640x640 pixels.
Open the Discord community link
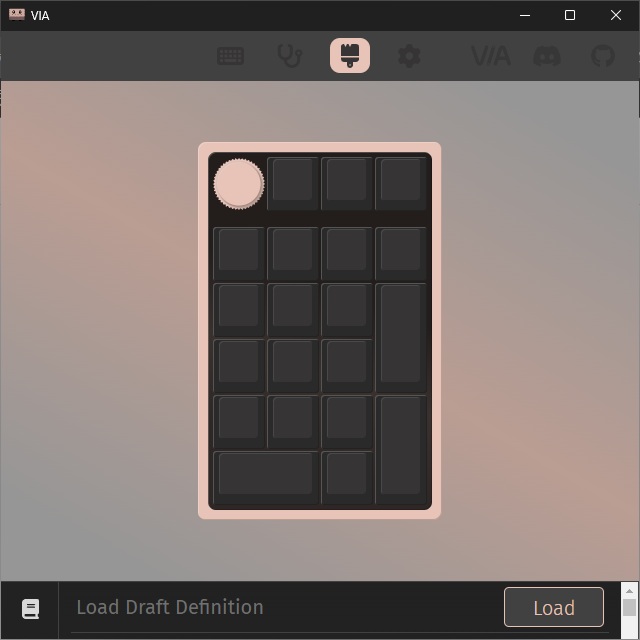[547, 56]
